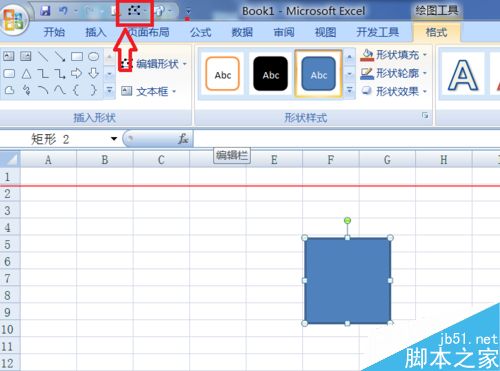This screenshot has height=371, width=500.
Task: Select the triangle shape
Action: 26,73
